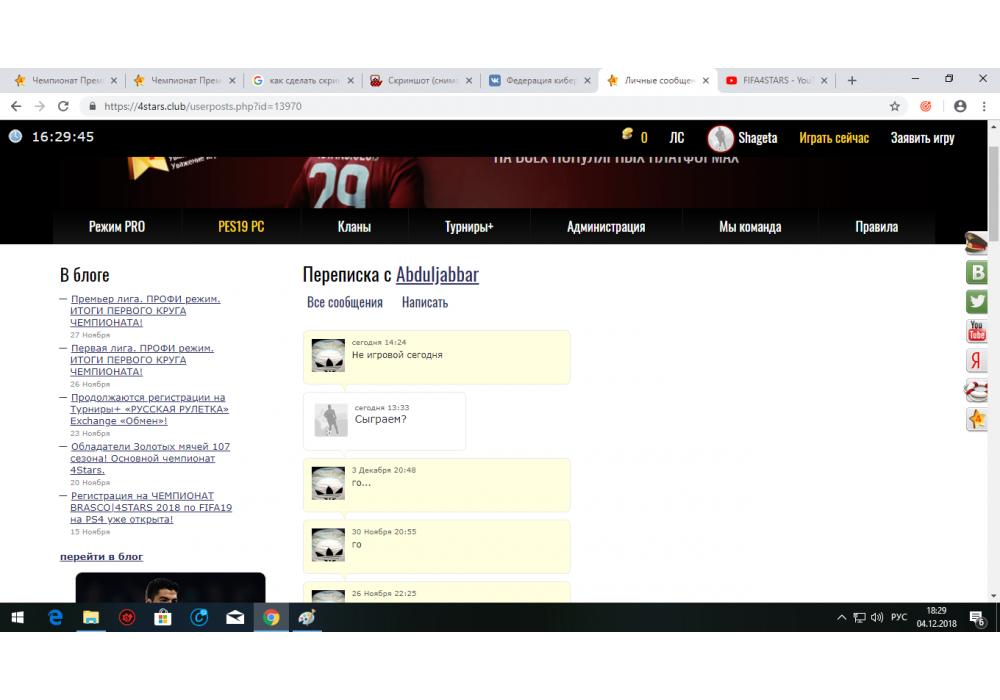Click the Yandex sidebar icon
1000x700 pixels.
pyautogui.click(x=977, y=361)
